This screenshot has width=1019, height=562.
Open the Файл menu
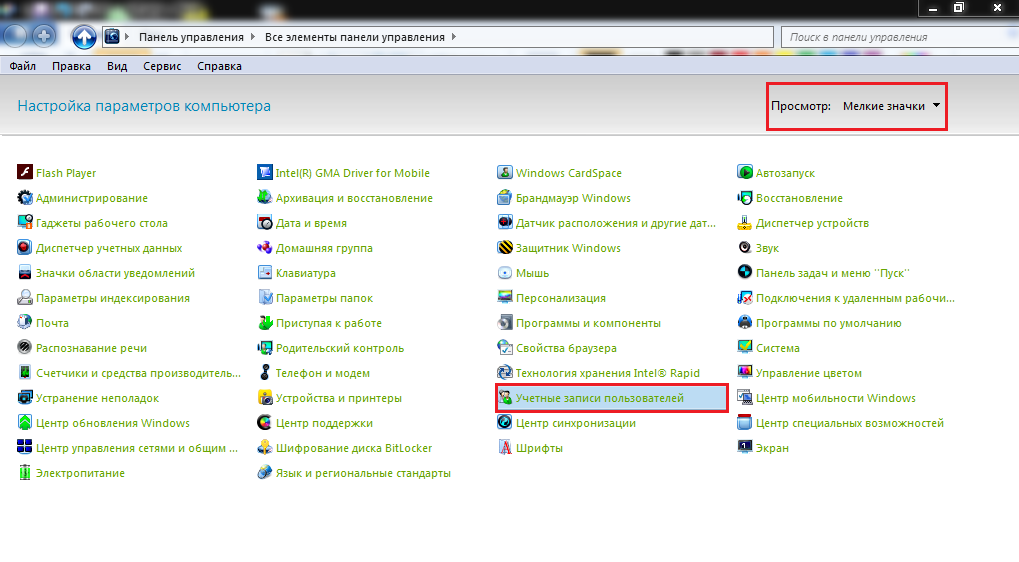tap(23, 66)
